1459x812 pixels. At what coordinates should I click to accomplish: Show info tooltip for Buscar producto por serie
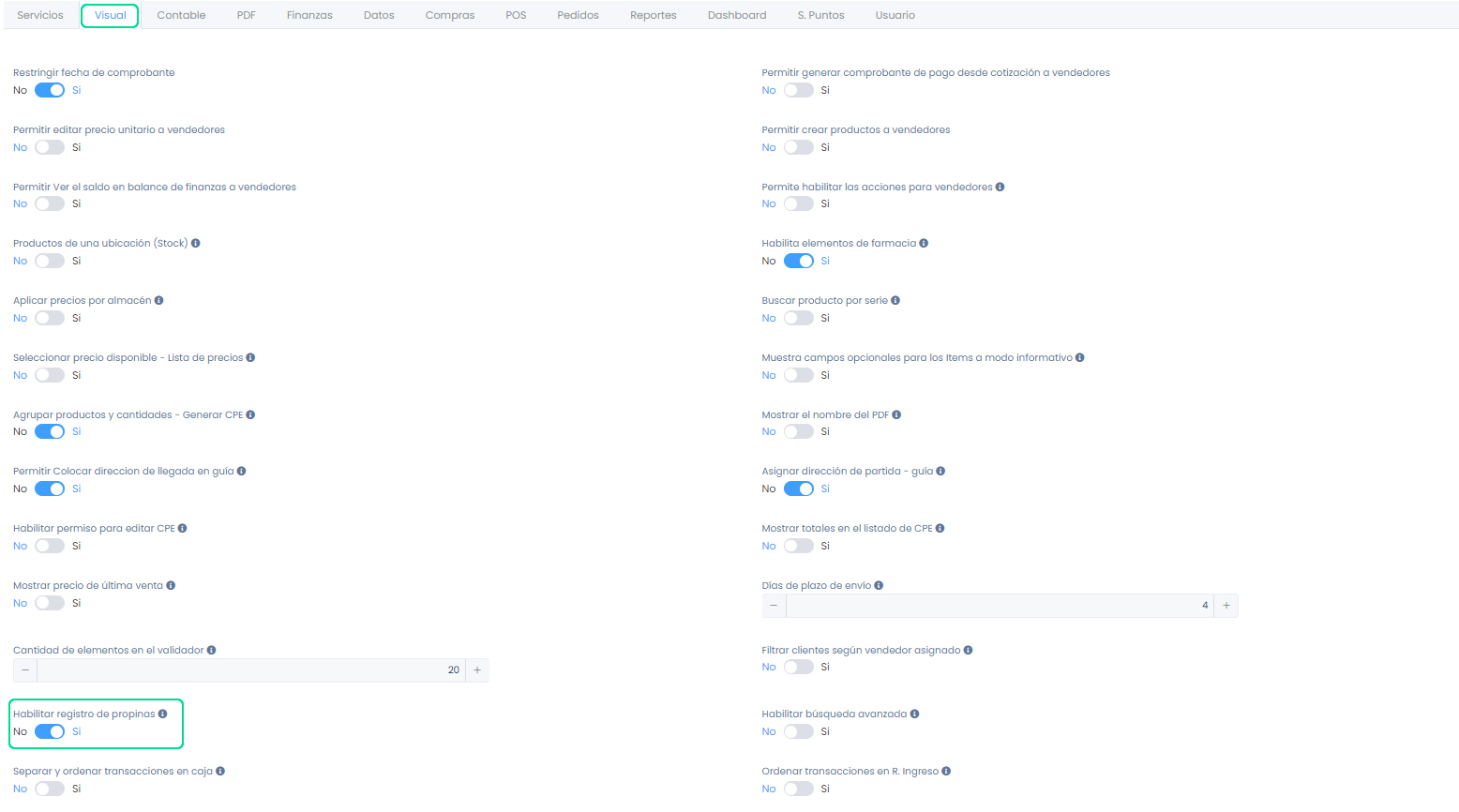coord(895,300)
